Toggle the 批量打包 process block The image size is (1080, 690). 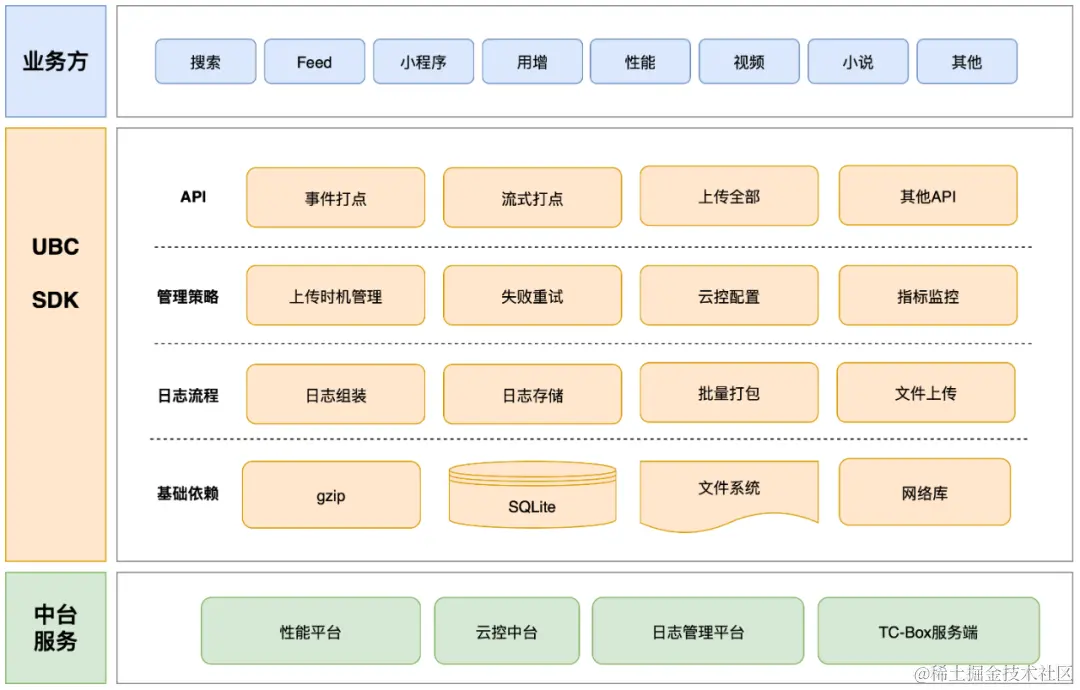729,393
